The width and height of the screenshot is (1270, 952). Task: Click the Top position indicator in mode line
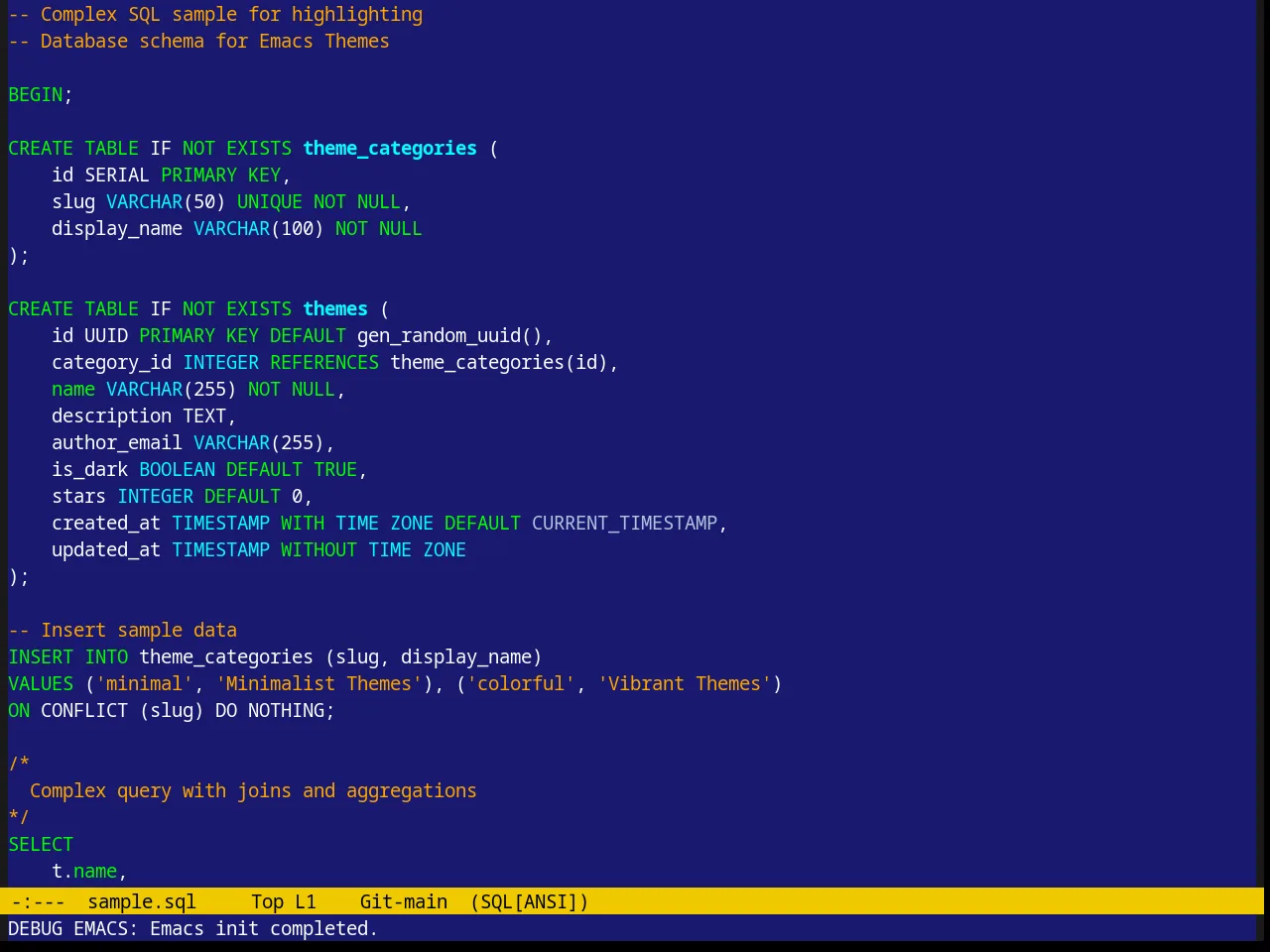(x=267, y=901)
